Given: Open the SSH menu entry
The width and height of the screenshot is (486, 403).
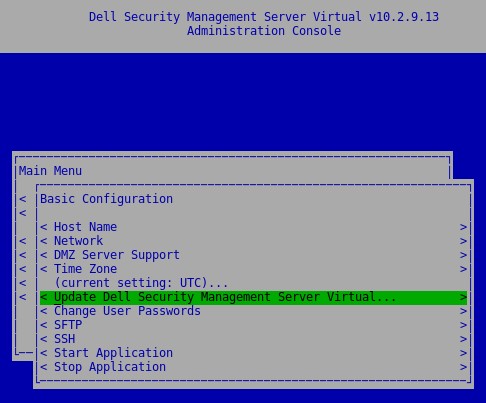Looking at the screenshot, I should point(253,339).
